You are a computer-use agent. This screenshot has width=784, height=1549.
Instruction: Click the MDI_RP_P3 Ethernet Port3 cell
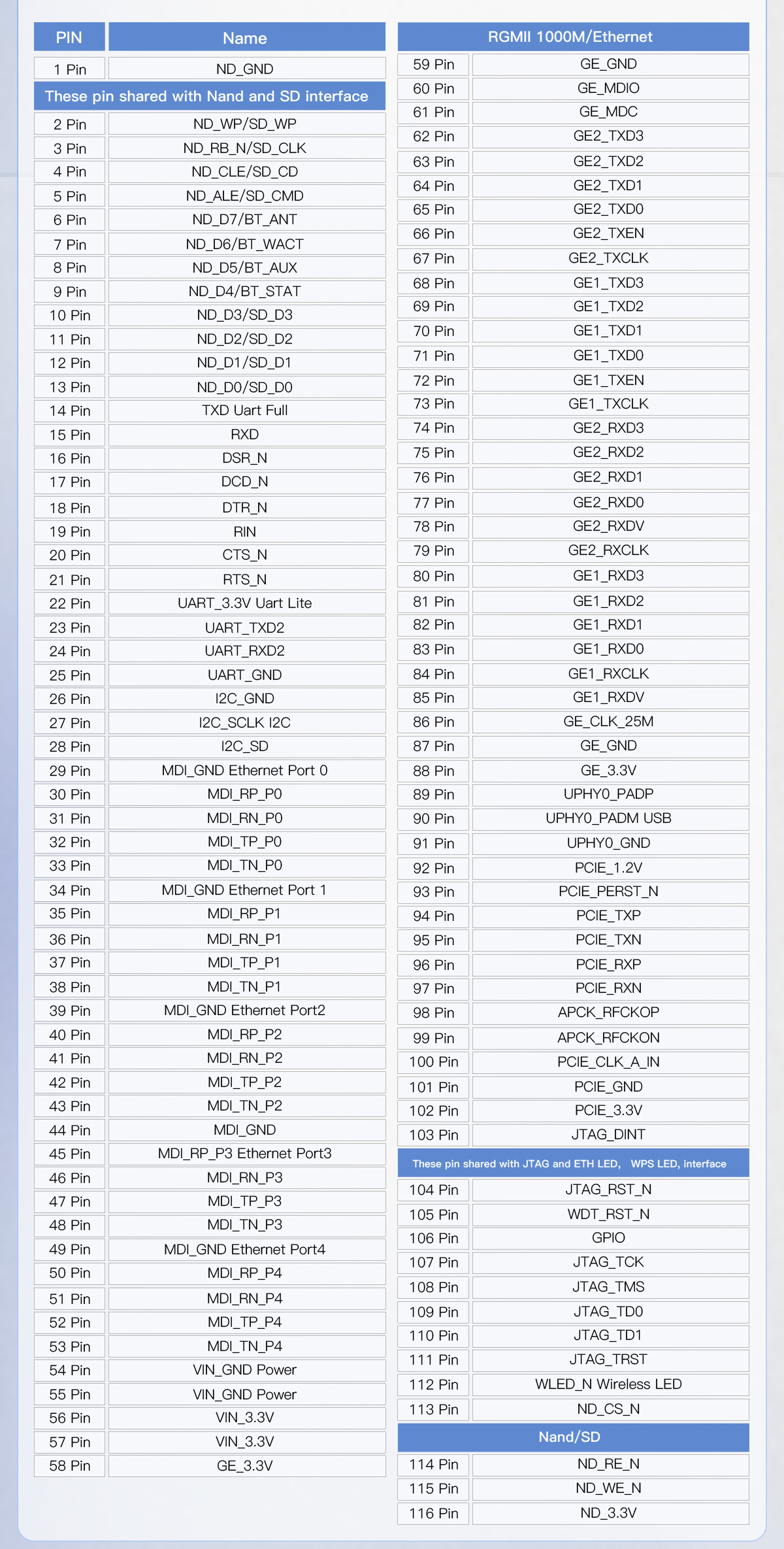246,1154
